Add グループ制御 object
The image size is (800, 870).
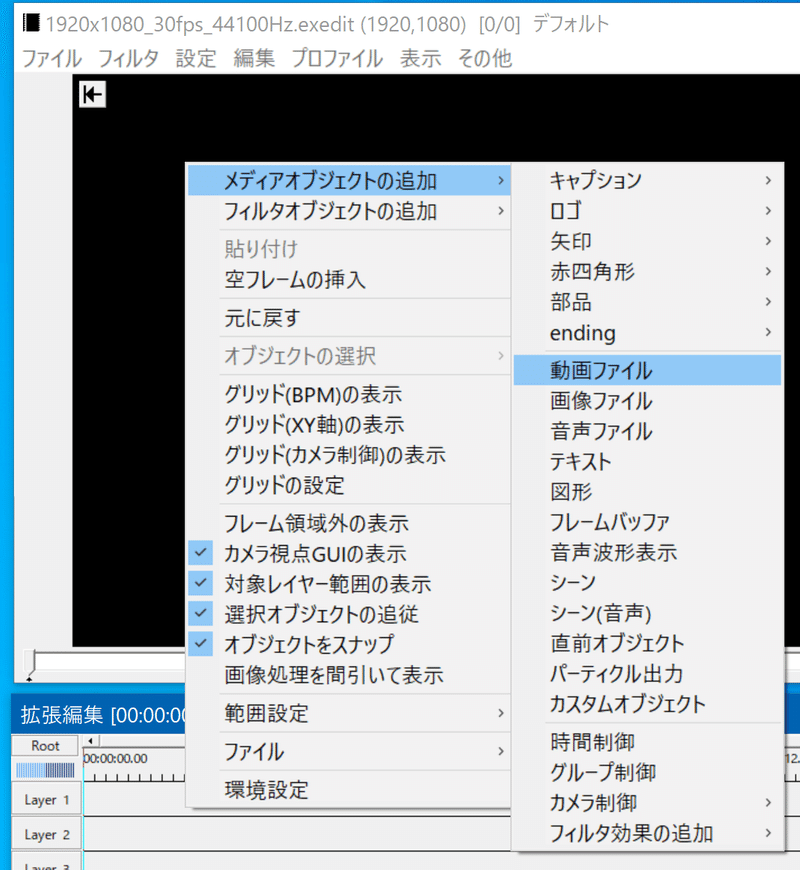click(x=647, y=772)
